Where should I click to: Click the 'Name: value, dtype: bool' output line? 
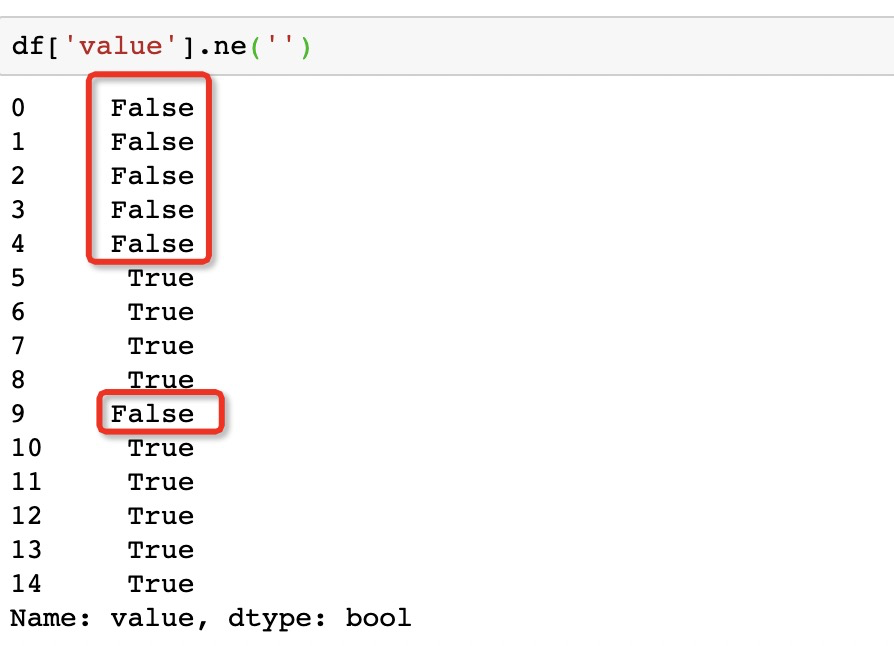point(210,619)
